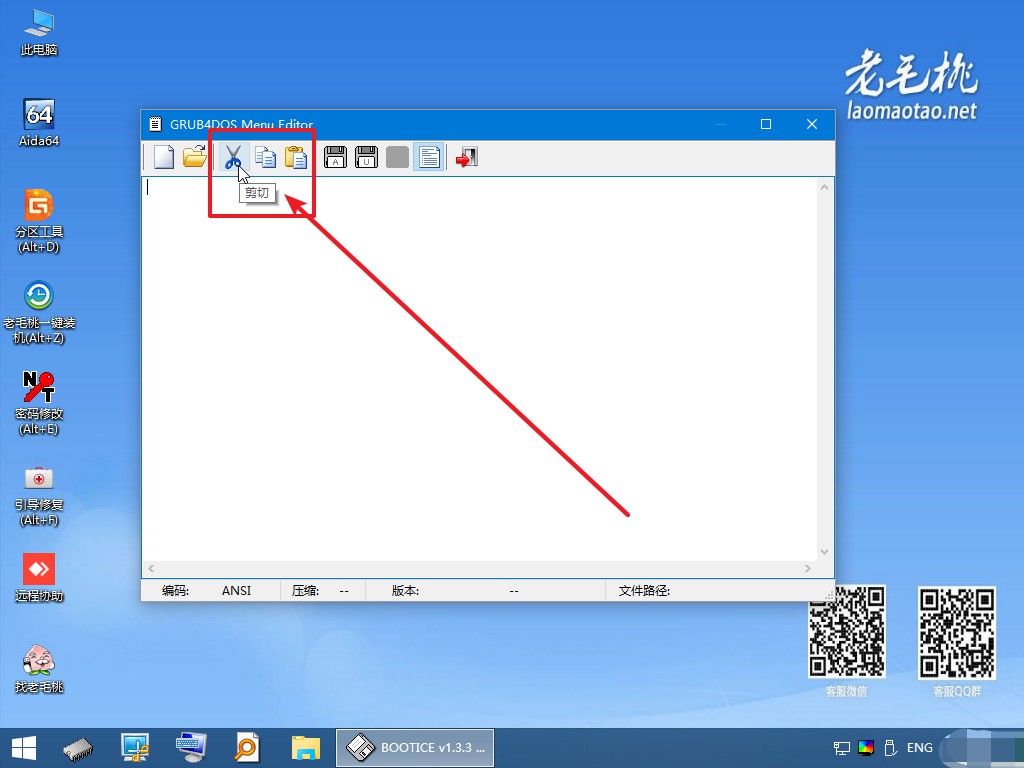This screenshot has width=1024, height=768.
Task: Open File Explorer from taskbar
Action: [x=306, y=748]
